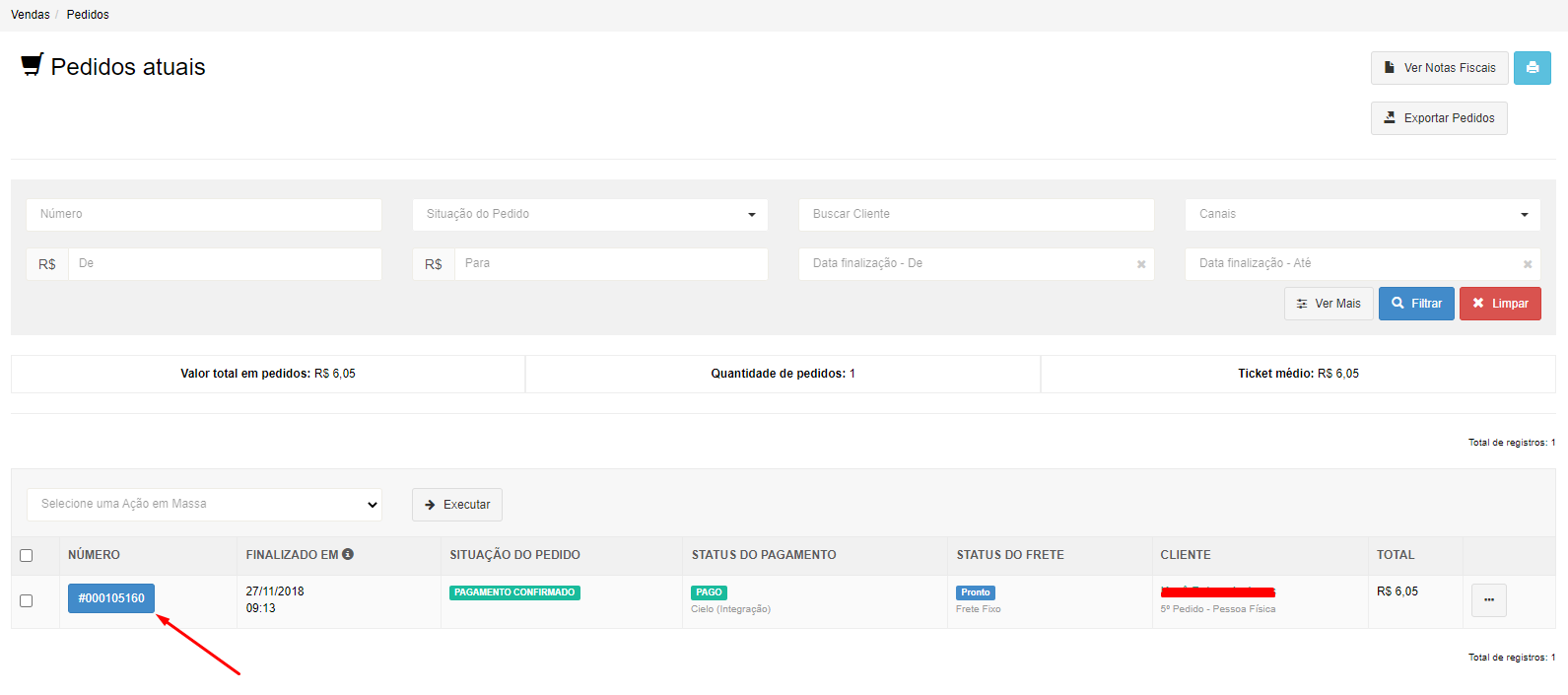This screenshot has width=1568, height=695.
Task: Click the Quantidade de pedidos summary
Action: click(x=784, y=374)
